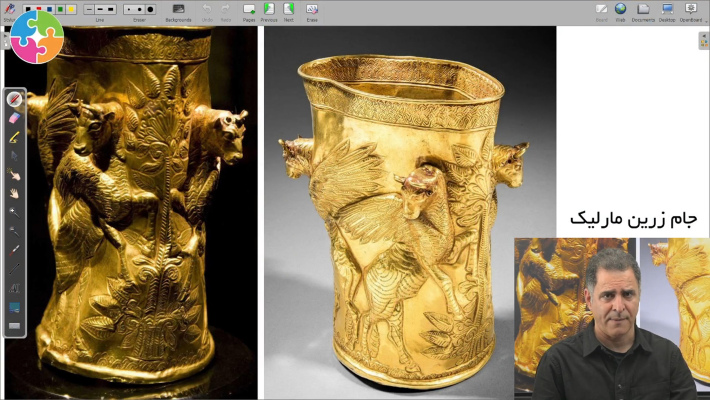Click the Erase page button
Screen dimensions: 710x400
[312, 12]
